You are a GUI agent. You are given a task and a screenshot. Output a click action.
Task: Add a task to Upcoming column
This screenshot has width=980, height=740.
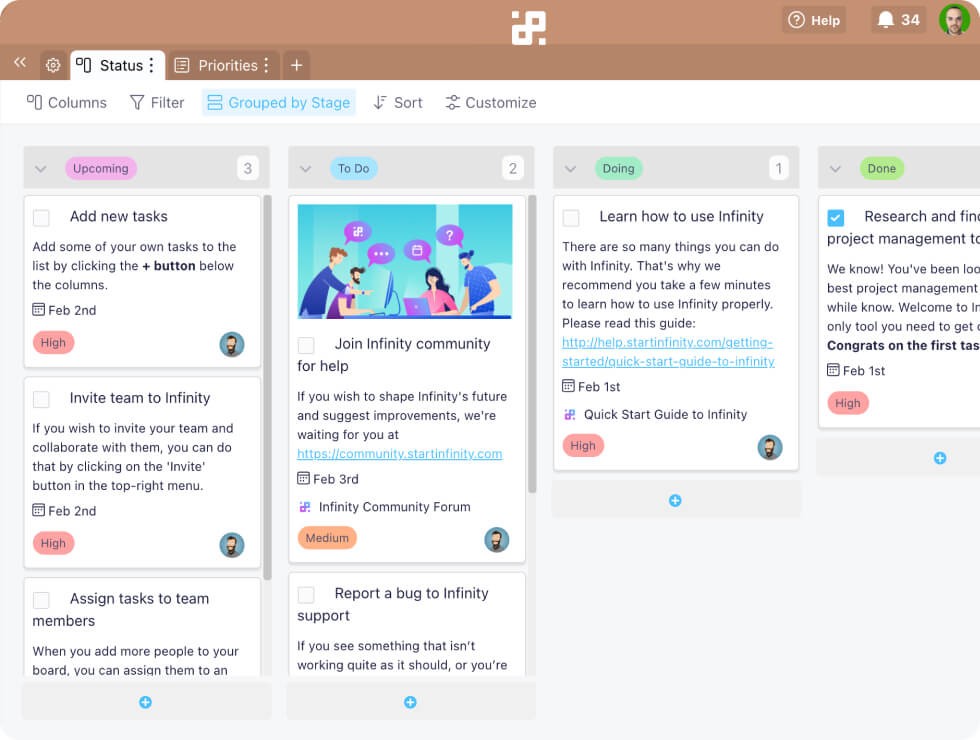pyautogui.click(x=146, y=702)
